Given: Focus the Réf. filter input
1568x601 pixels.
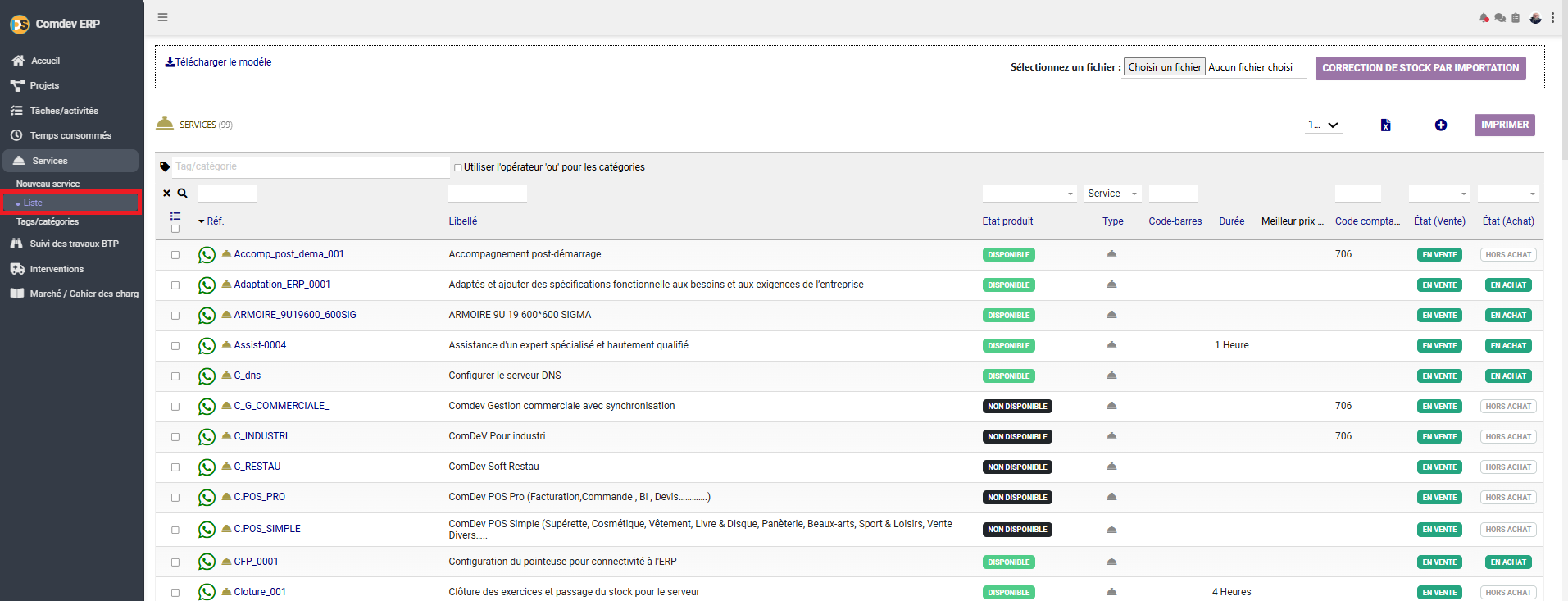Looking at the screenshot, I should 228,194.
